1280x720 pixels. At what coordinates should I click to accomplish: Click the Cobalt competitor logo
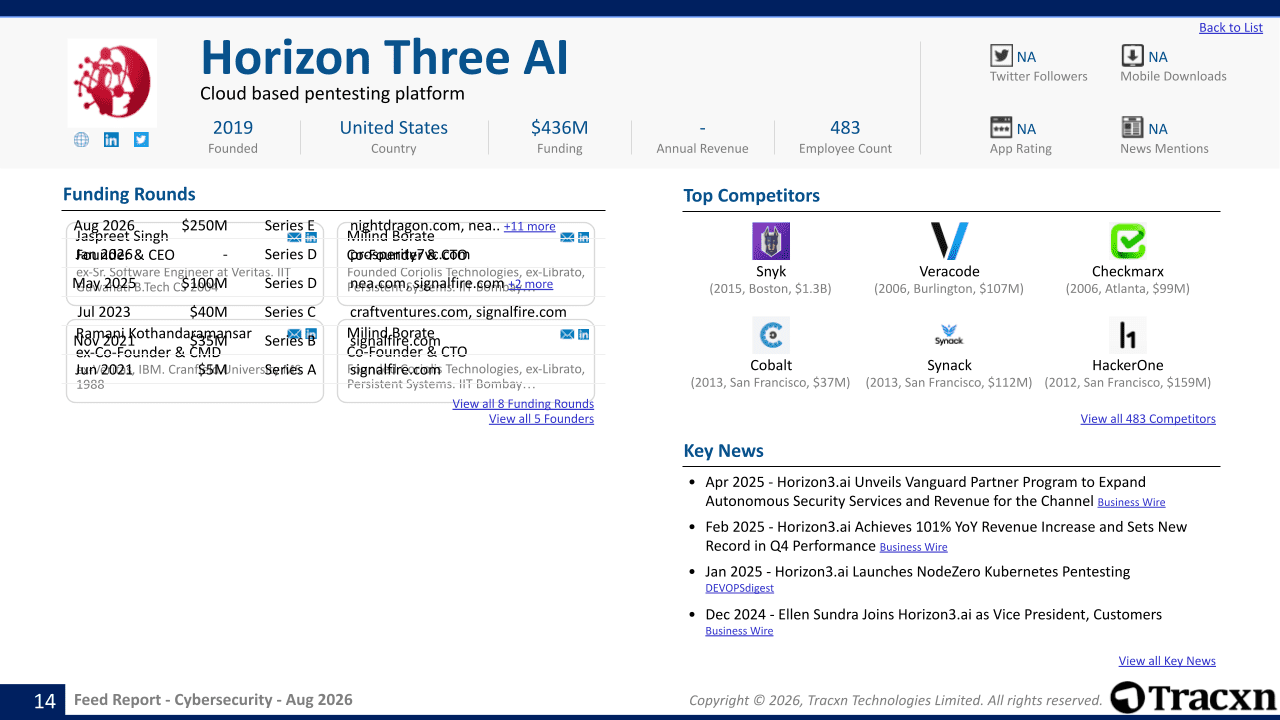click(x=771, y=335)
